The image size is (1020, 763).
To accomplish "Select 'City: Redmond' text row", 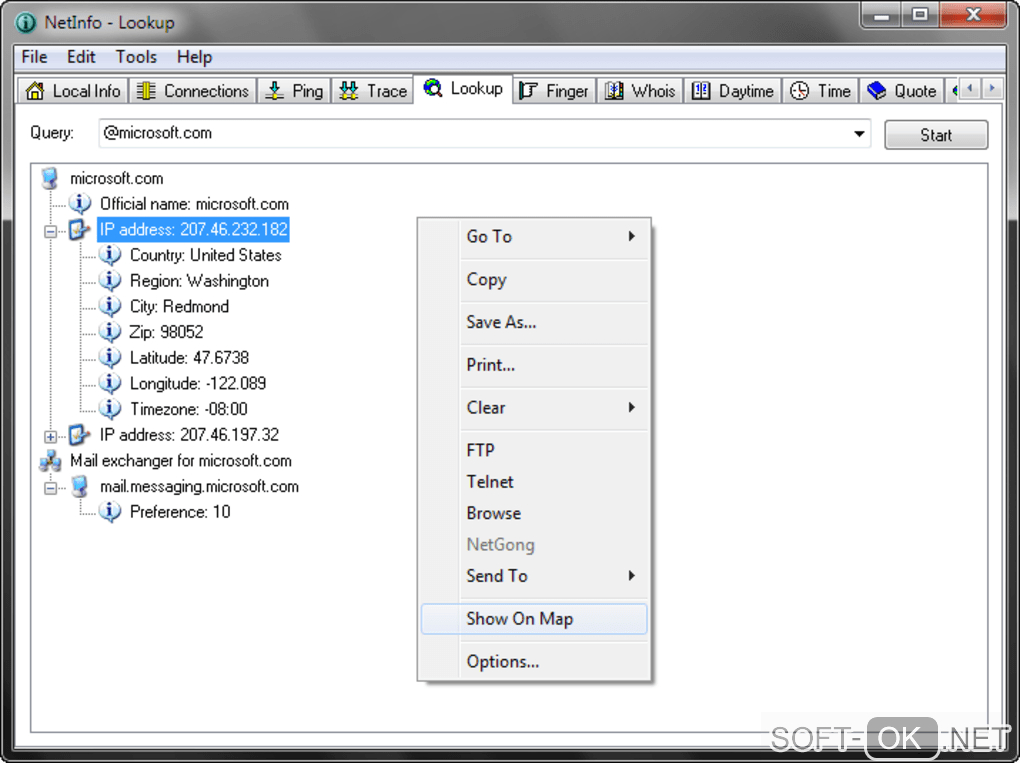I will [179, 306].
